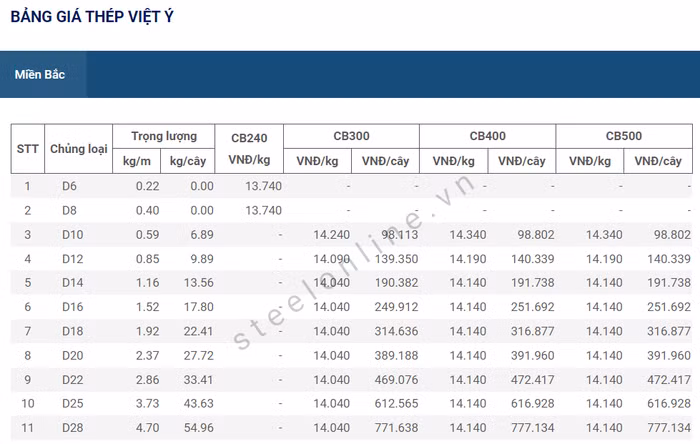This screenshot has height=444, width=700.
Task: Click the Trọng lượng column header
Action: click(x=164, y=136)
